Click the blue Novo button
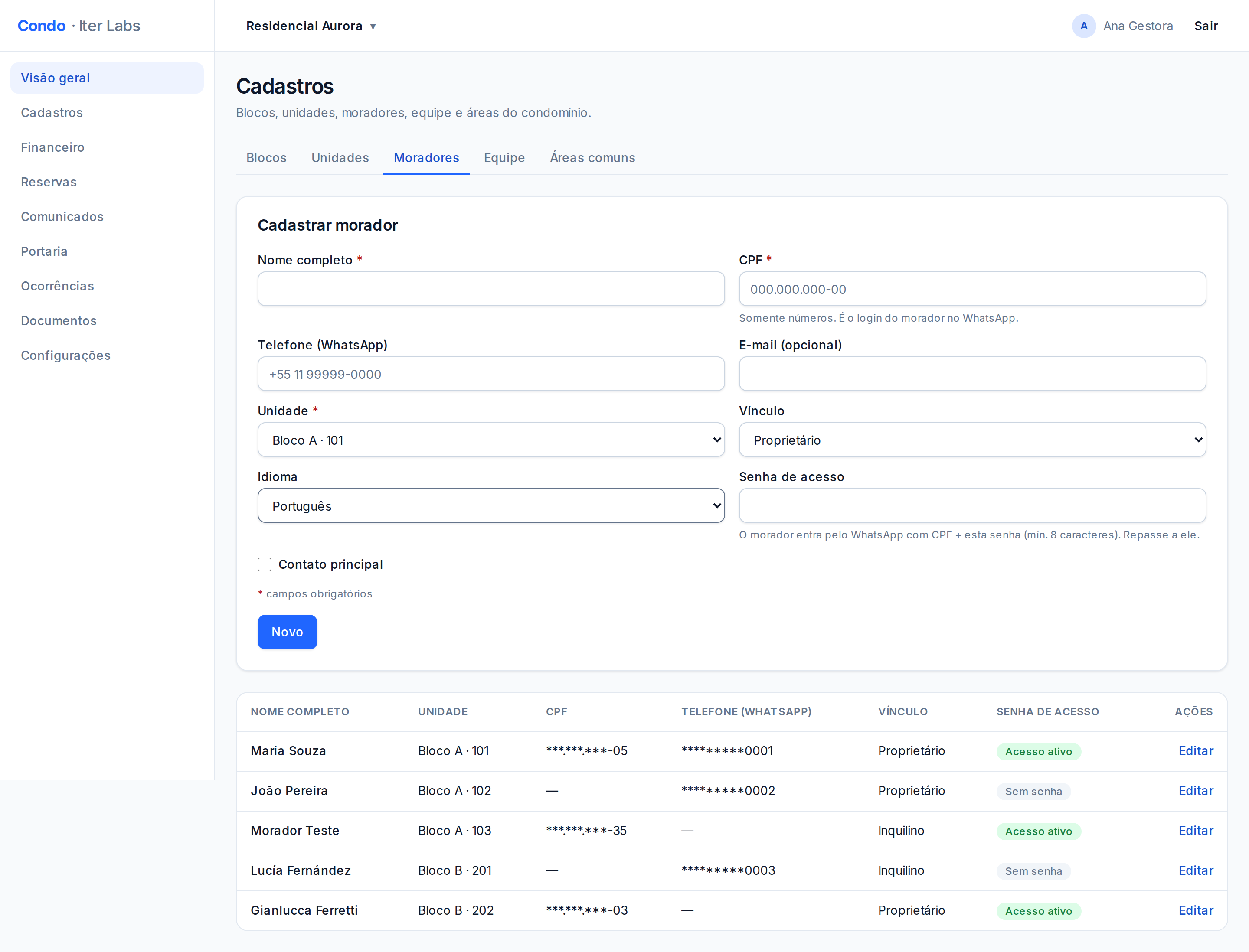Viewport: 1249px width, 952px height. point(288,632)
